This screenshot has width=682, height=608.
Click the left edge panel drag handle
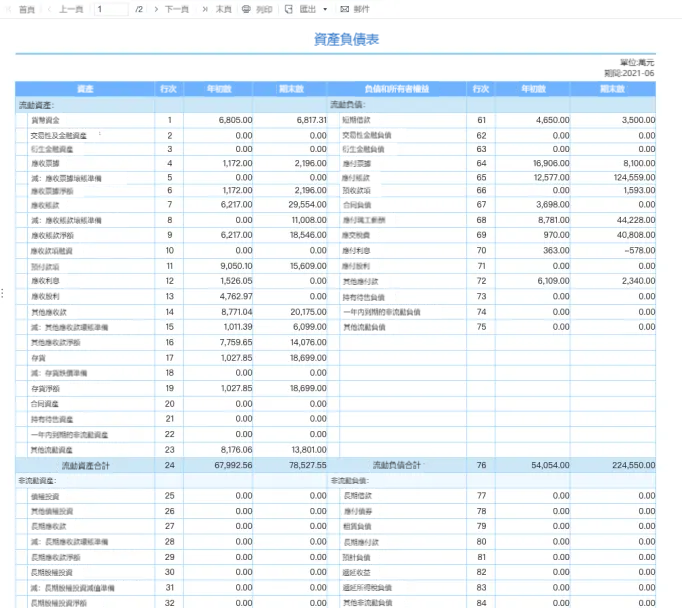click(x=3, y=293)
